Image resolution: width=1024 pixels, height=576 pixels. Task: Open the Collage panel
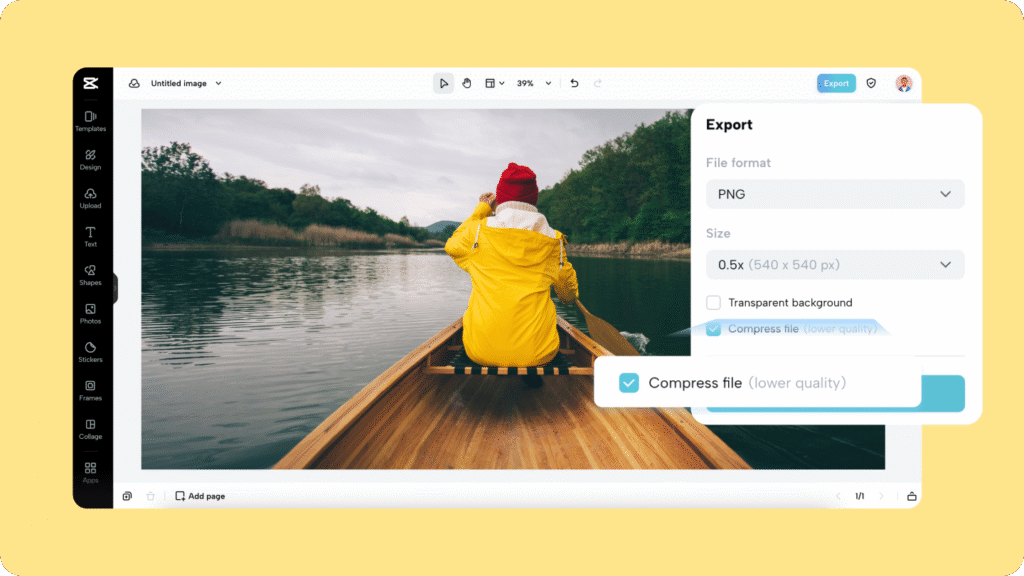tap(90, 429)
